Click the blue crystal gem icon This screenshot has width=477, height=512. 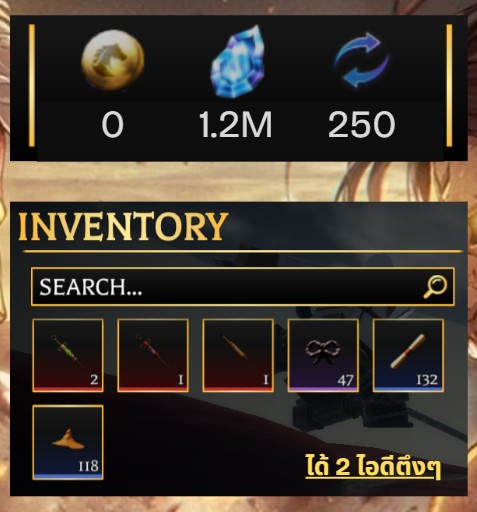pyautogui.click(x=237, y=61)
